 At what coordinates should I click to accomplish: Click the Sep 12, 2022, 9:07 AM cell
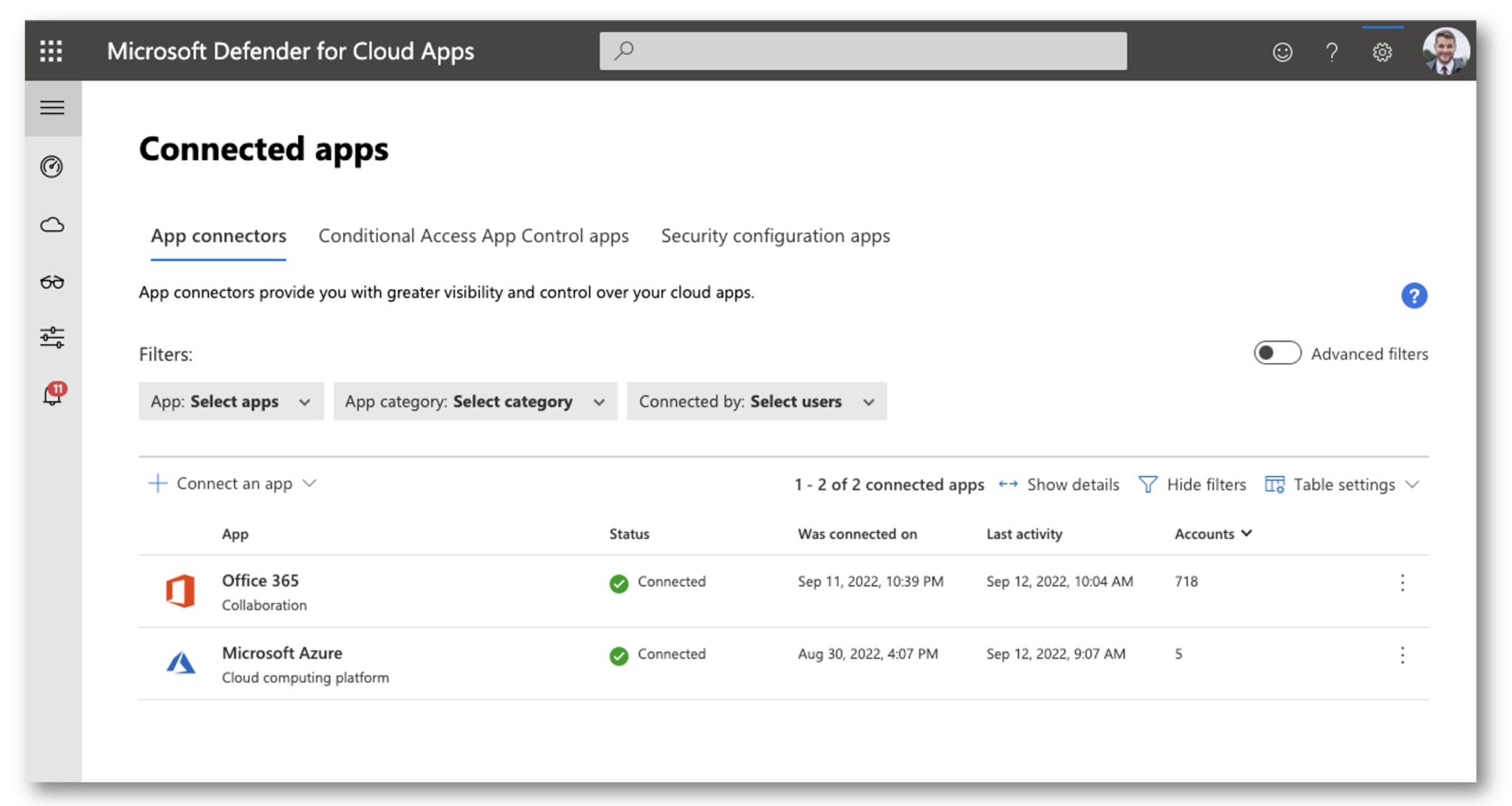point(1056,654)
